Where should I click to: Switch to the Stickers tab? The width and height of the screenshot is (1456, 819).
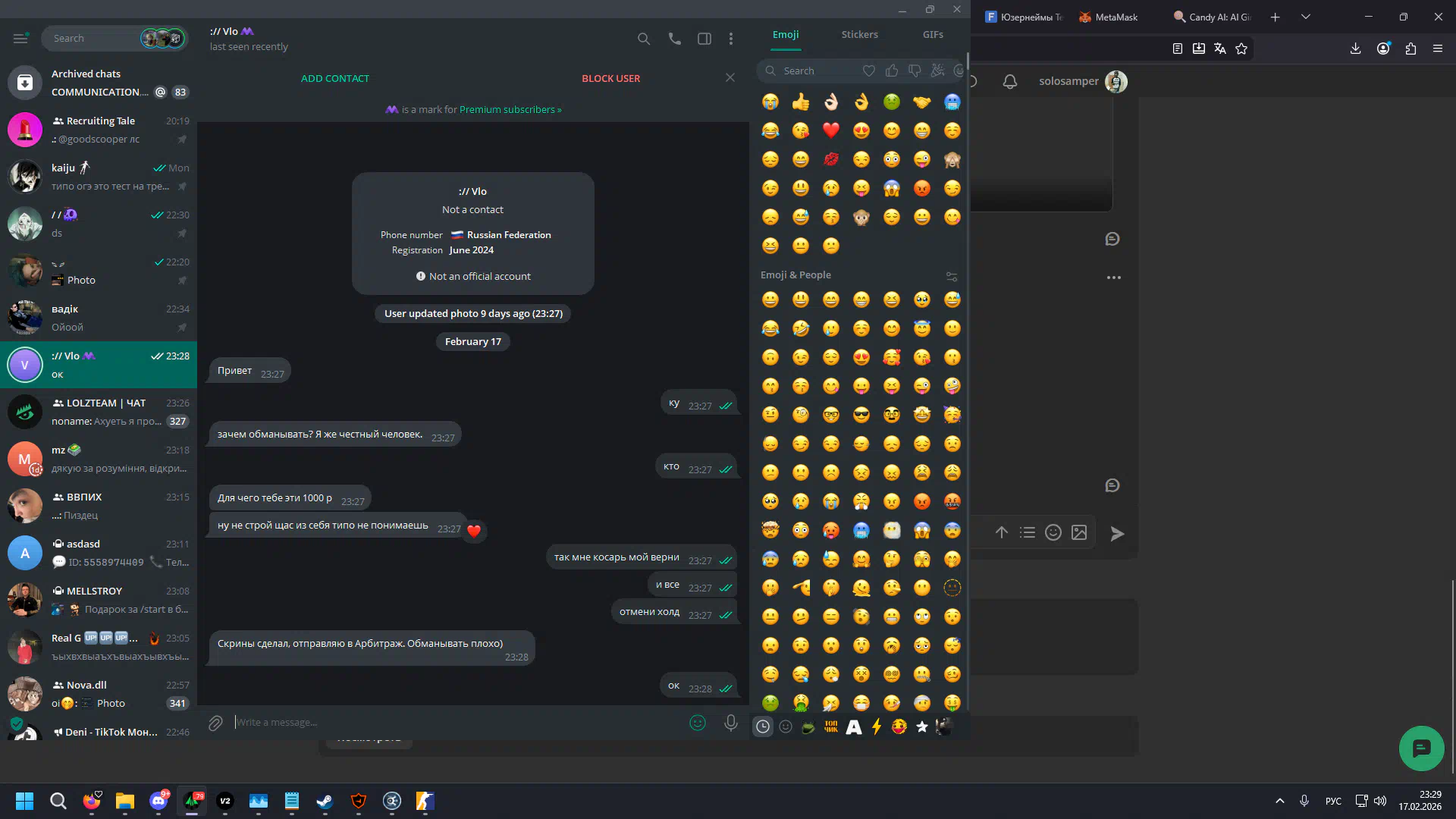point(859,34)
